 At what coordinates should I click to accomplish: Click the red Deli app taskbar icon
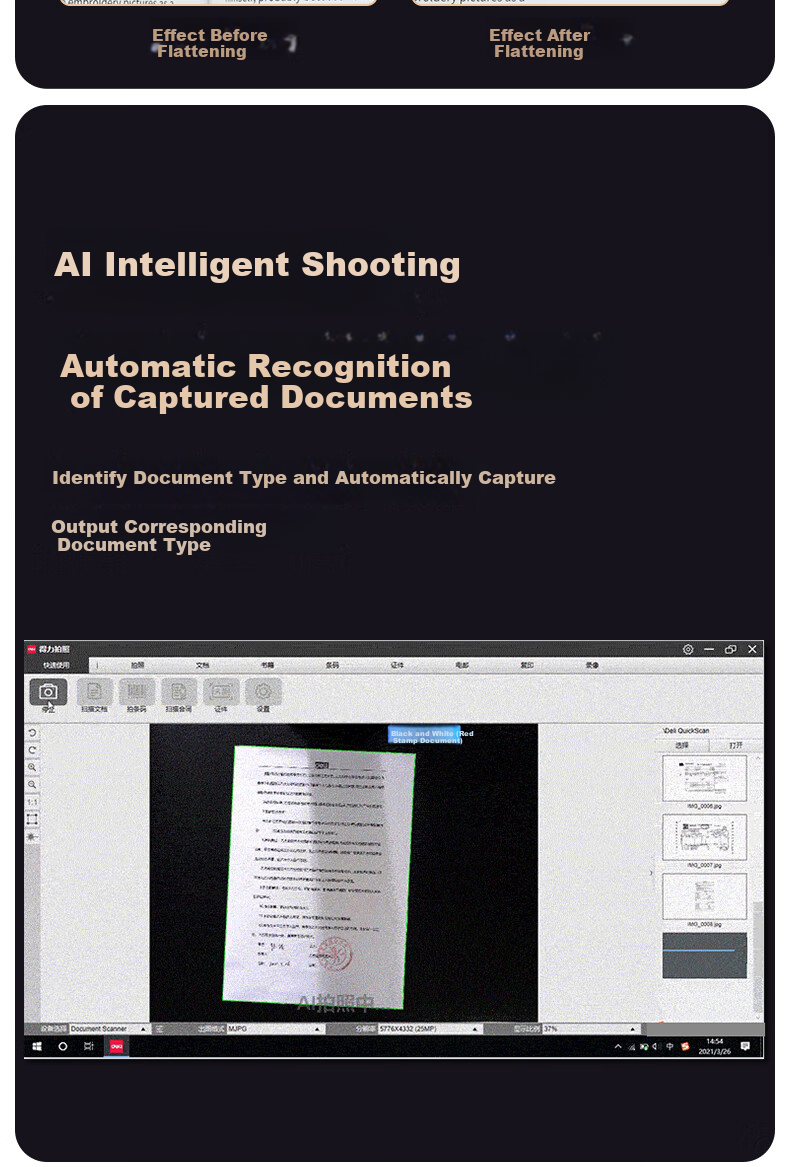116,1046
